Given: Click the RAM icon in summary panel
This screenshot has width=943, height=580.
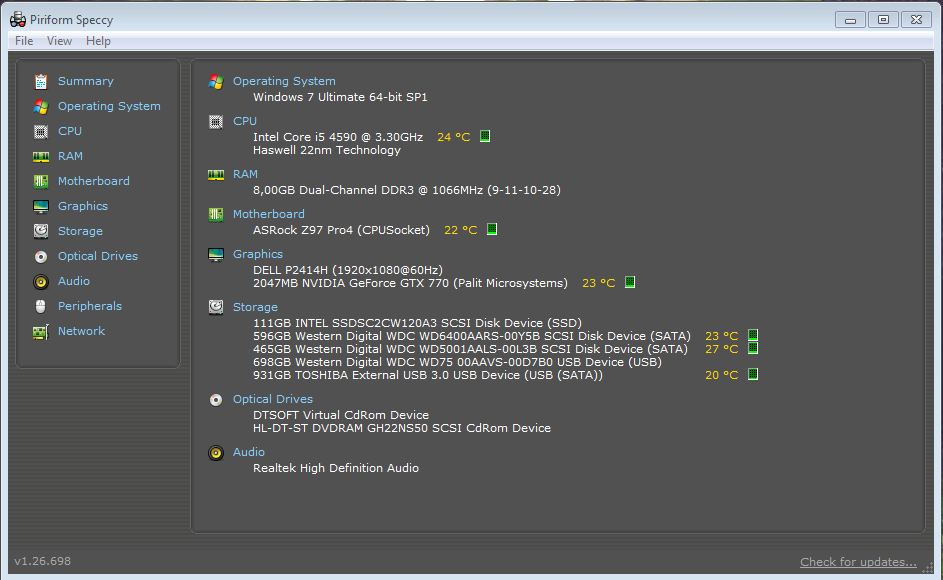Looking at the screenshot, I should pyautogui.click(x=216, y=174).
